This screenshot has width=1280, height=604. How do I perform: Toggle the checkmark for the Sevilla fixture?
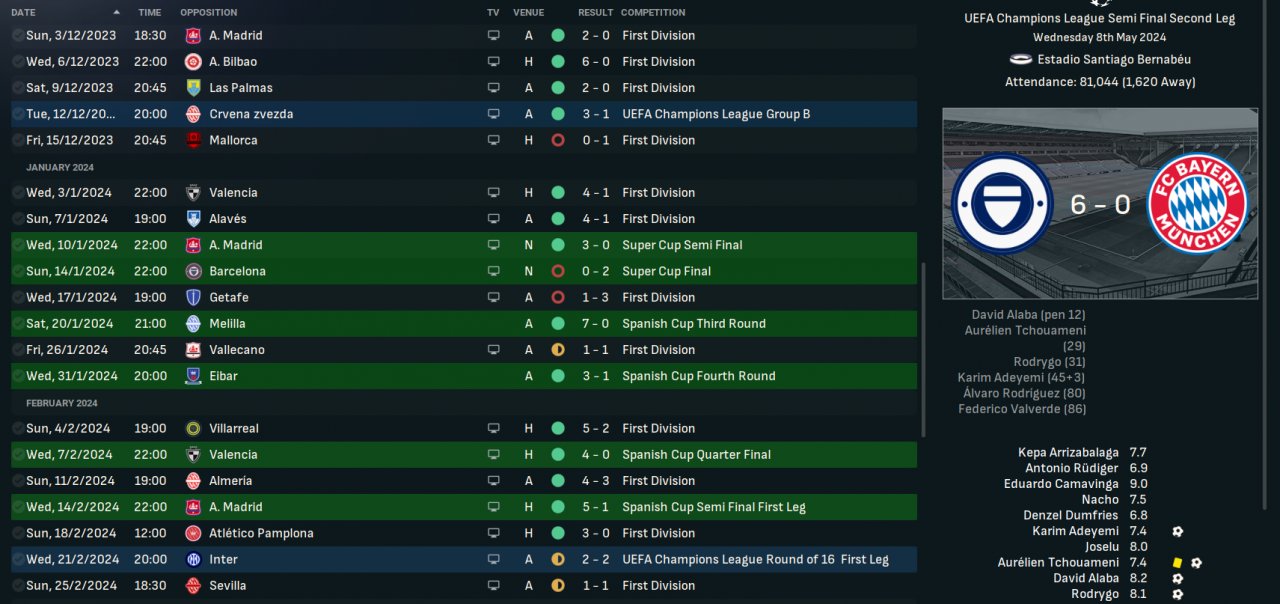click(x=18, y=586)
